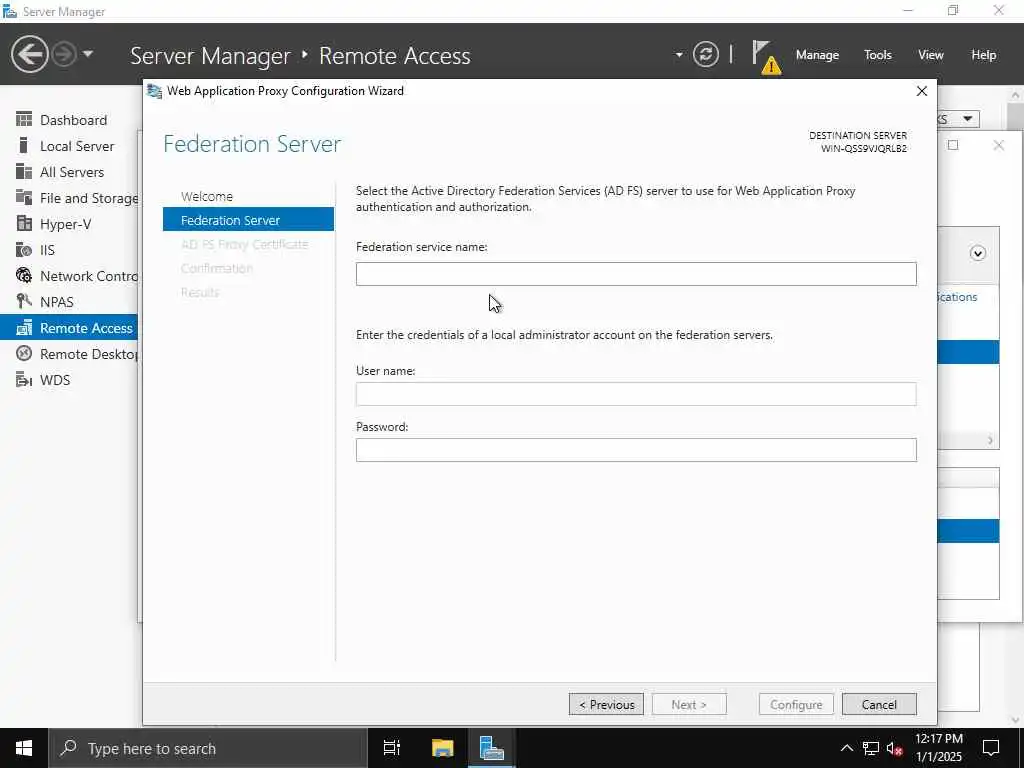1024x768 pixels.
Task: Expand the circled chevron in background panel
Action: click(977, 253)
